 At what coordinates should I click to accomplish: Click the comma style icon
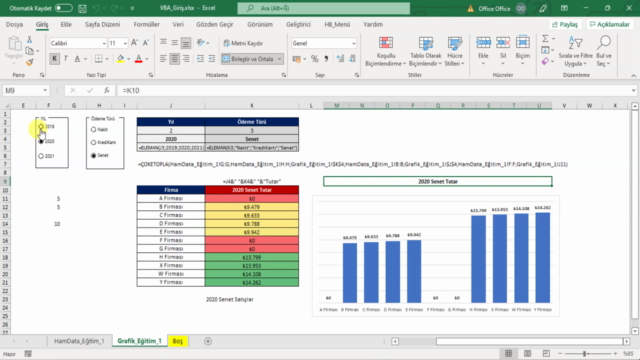pyautogui.click(x=326, y=59)
